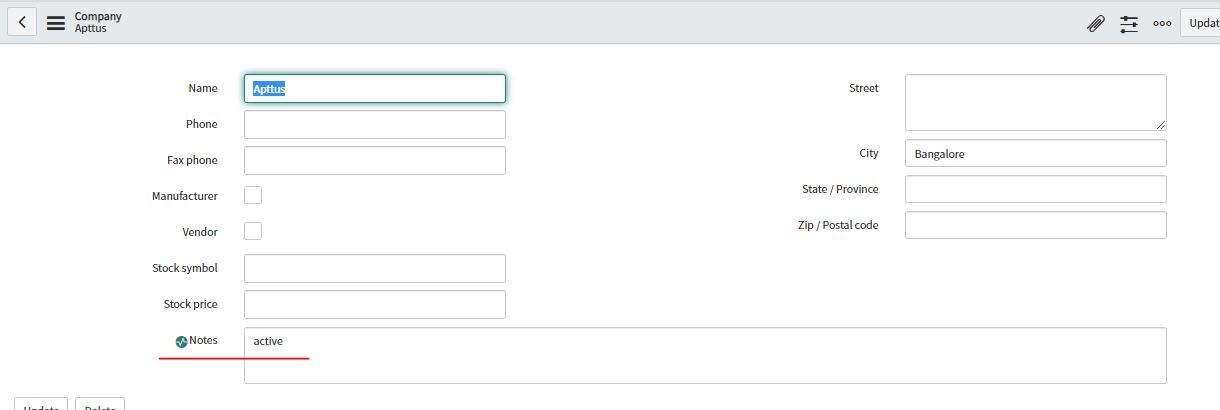This screenshot has height=410, width=1220.
Task: Click the Street text area
Action: click(1036, 102)
